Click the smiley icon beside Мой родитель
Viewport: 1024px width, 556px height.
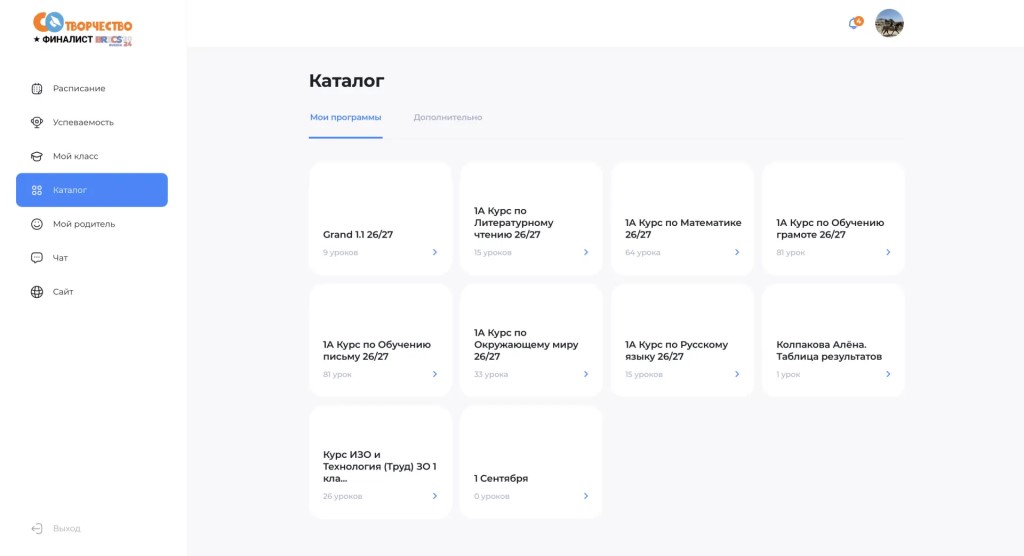coord(37,224)
